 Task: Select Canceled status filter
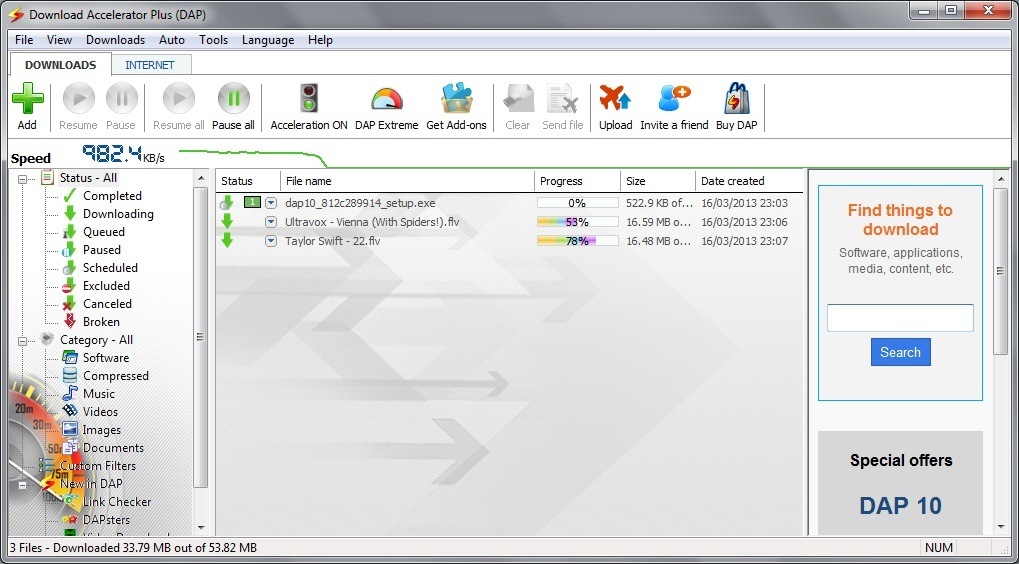tap(107, 303)
